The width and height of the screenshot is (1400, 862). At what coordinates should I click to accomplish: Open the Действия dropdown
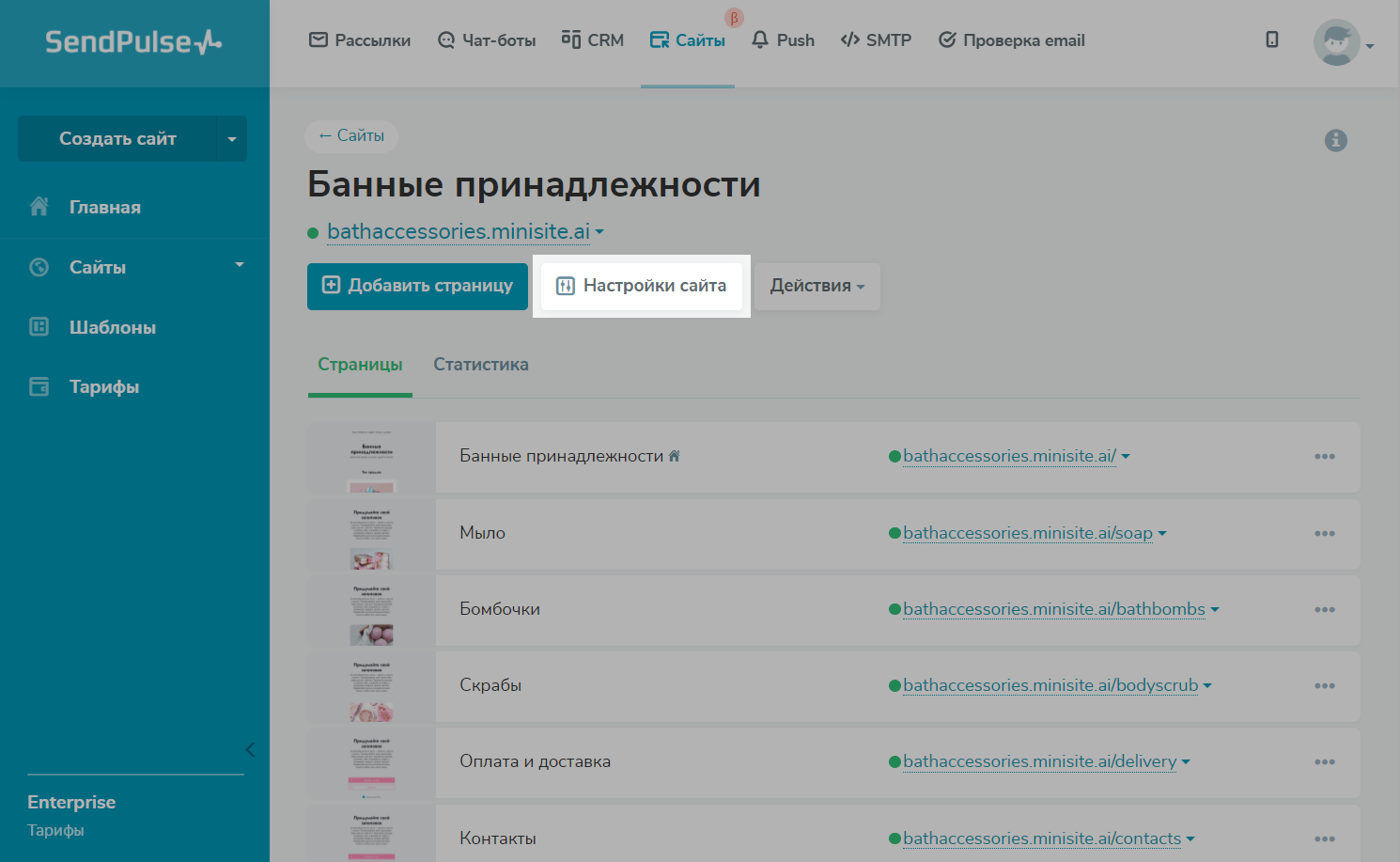pos(817,286)
